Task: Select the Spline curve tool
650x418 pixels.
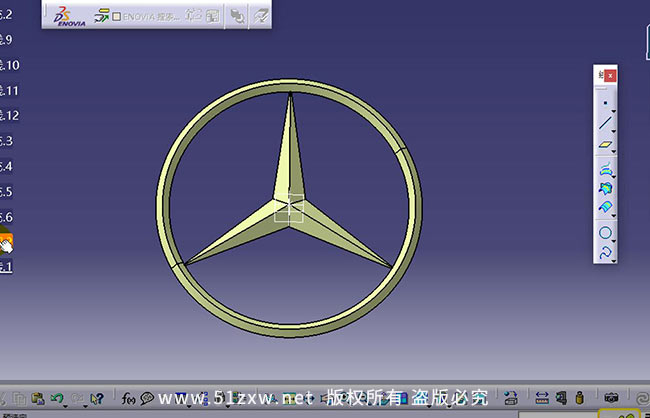Action: pos(605,252)
